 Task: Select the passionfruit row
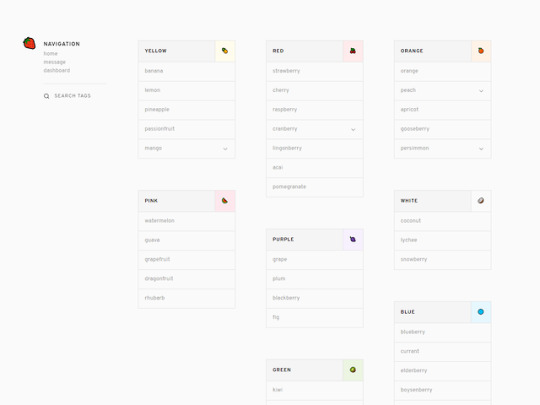pyautogui.click(x=187, y=129)
